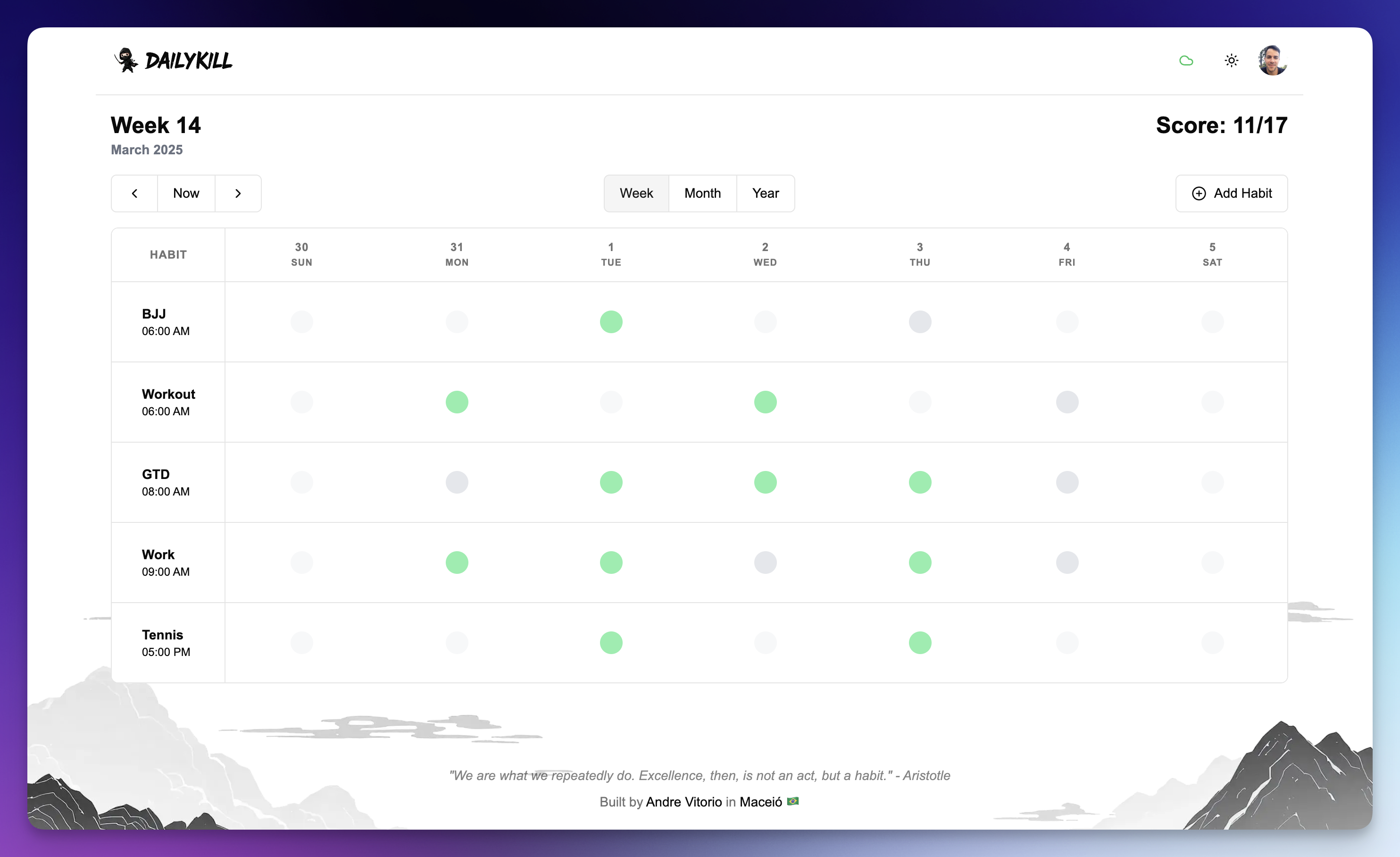Mark BJJ done on Thursday
1400x857 pixels.
(x=919, y=322)
